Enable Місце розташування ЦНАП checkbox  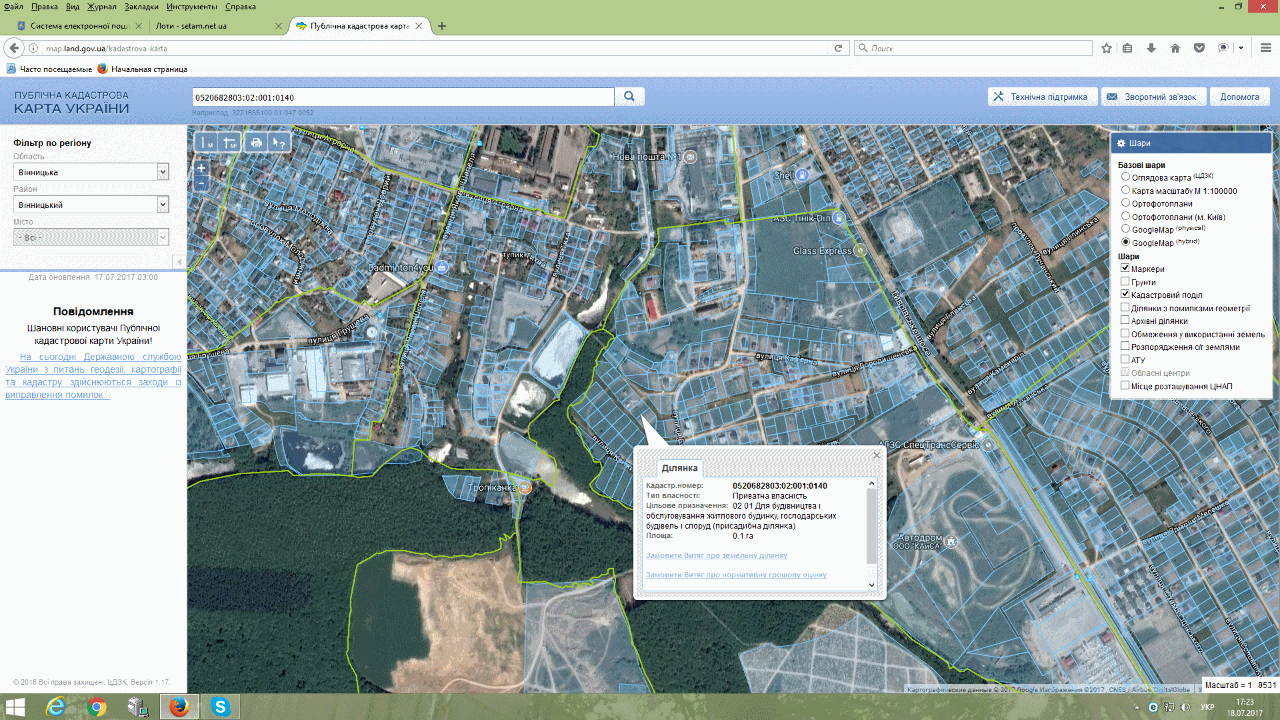(1126, 385)
